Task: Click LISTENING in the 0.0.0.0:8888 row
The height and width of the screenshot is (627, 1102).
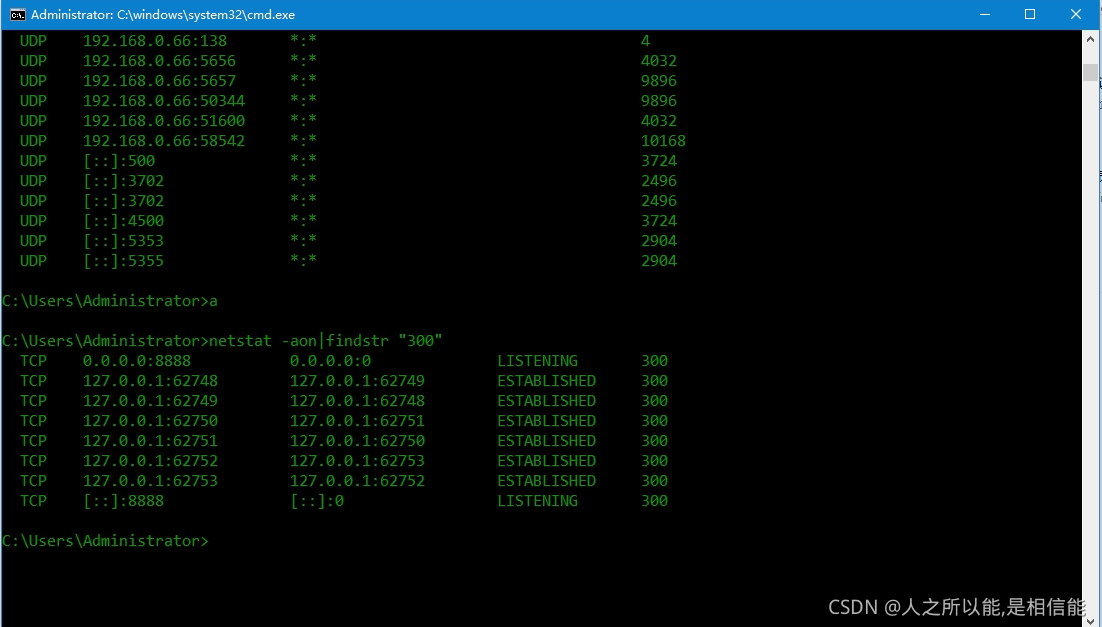Action: pos(538,361)
